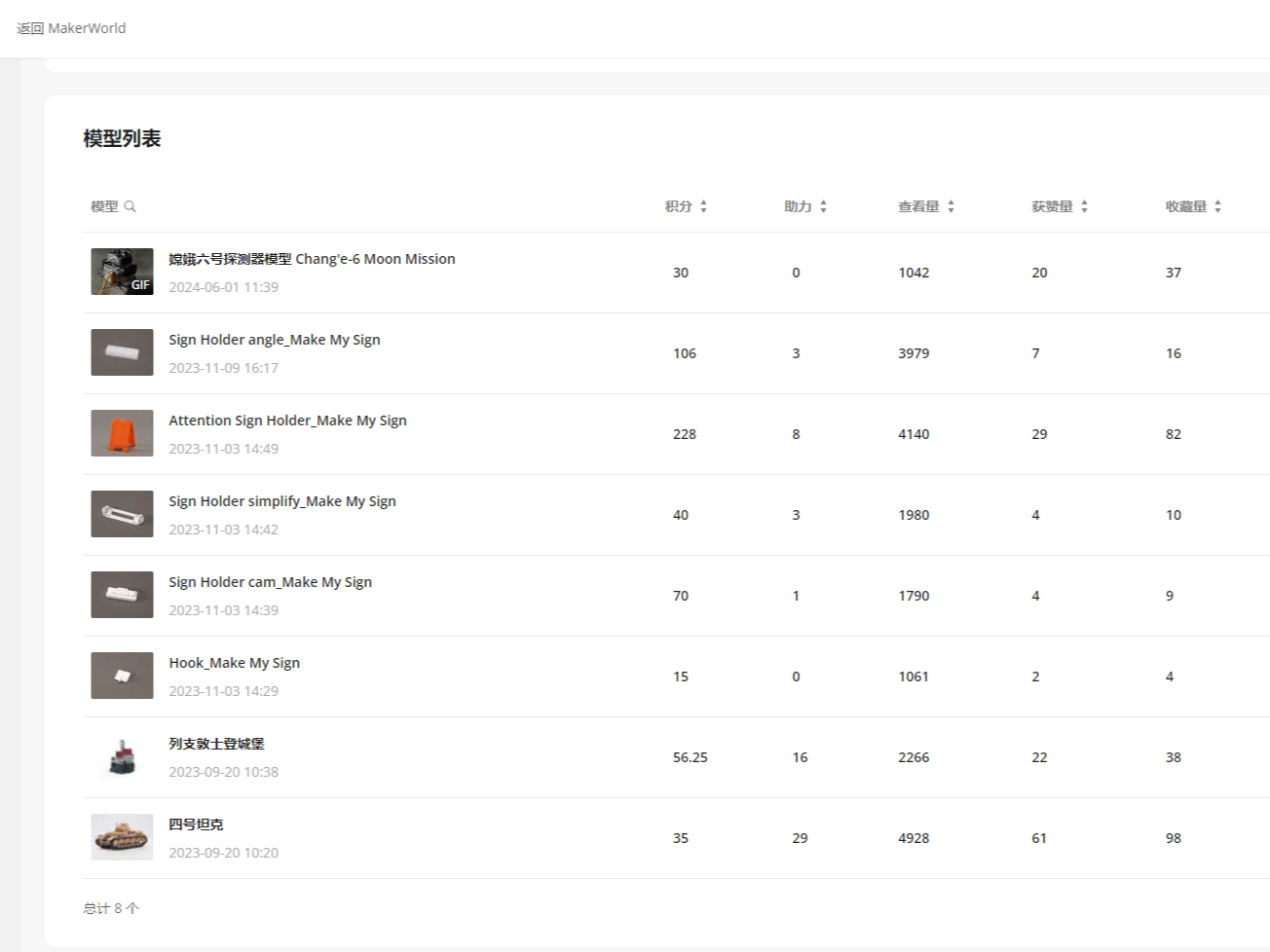Click the Hook model thumbnail

pyautogui.click(x=122, y=676)
